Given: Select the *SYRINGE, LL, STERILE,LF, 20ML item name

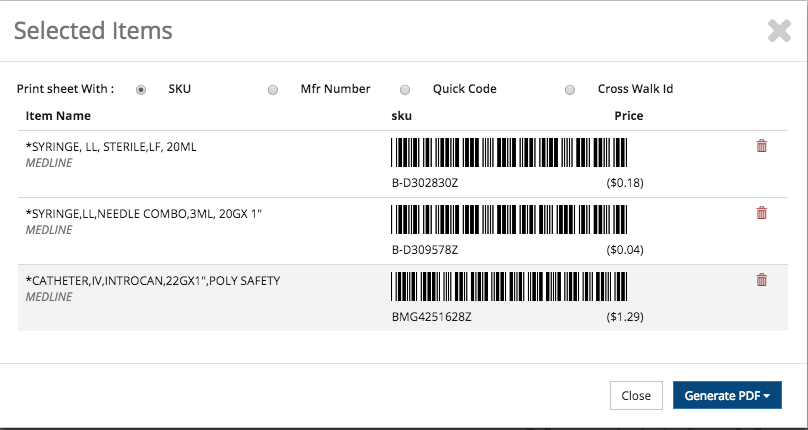Looking at the screenshot, I should pos(111,147).
